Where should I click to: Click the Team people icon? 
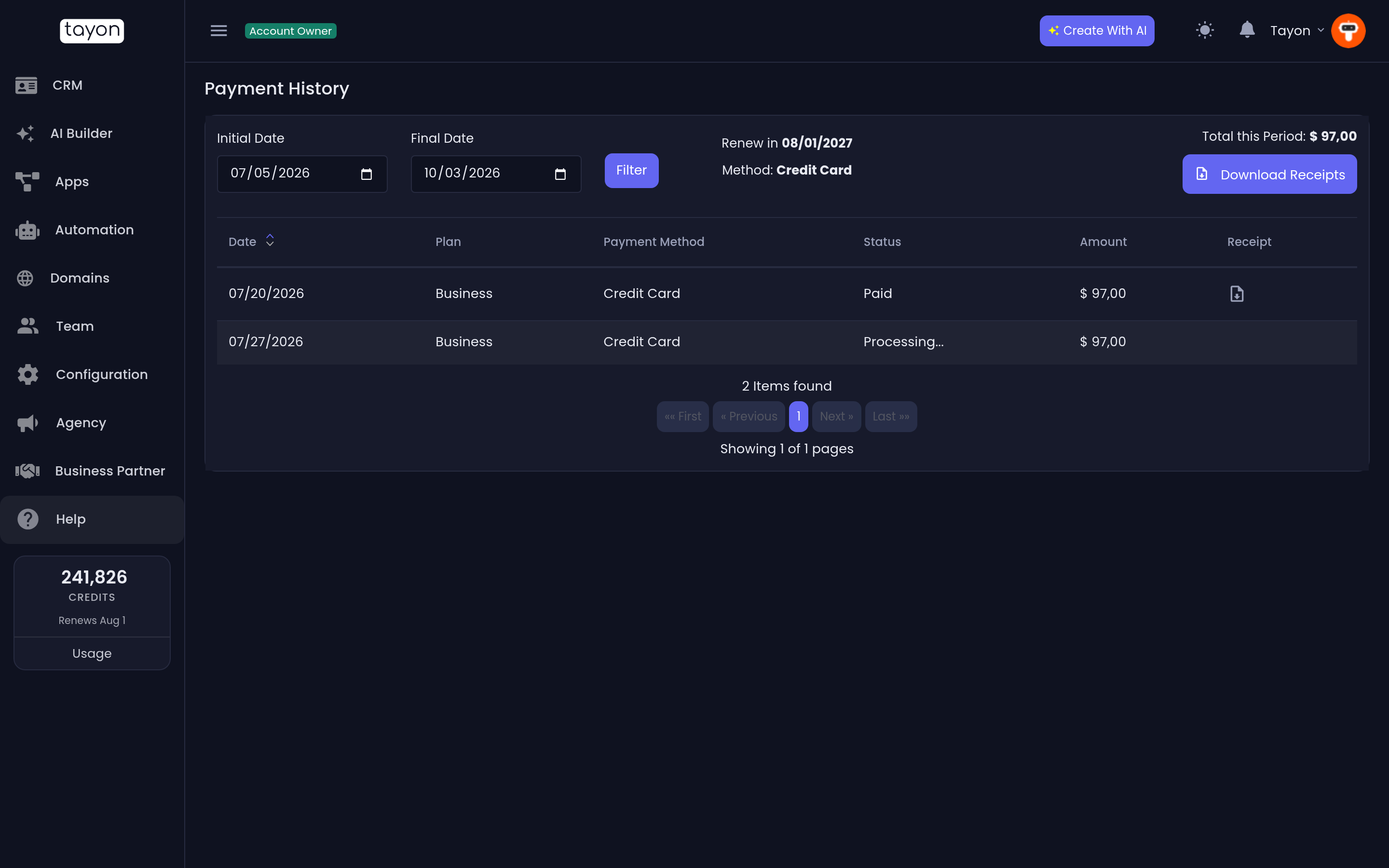(x=27, y=326)
